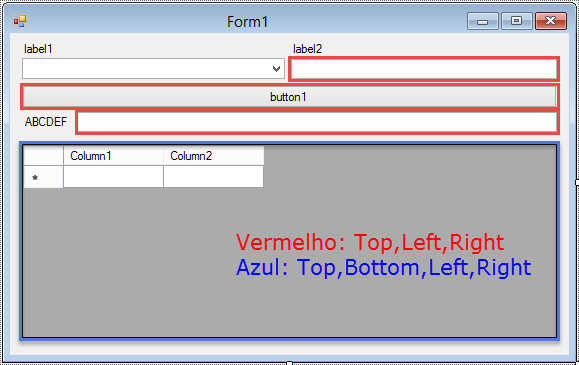
Task: Click the Column1 header in the grid
Action: pos(113,156)
